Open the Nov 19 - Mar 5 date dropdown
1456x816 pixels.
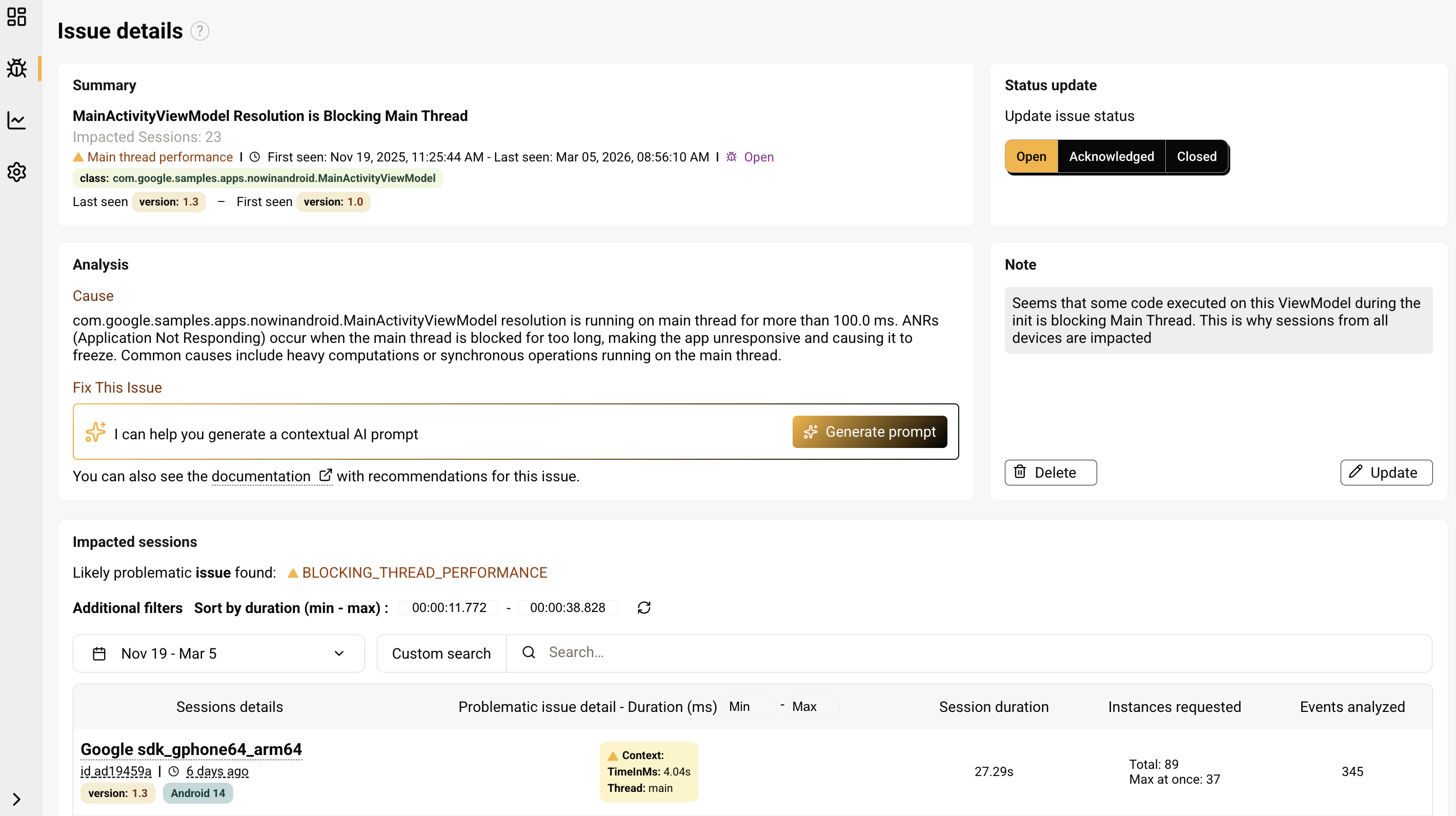point(219,653)
